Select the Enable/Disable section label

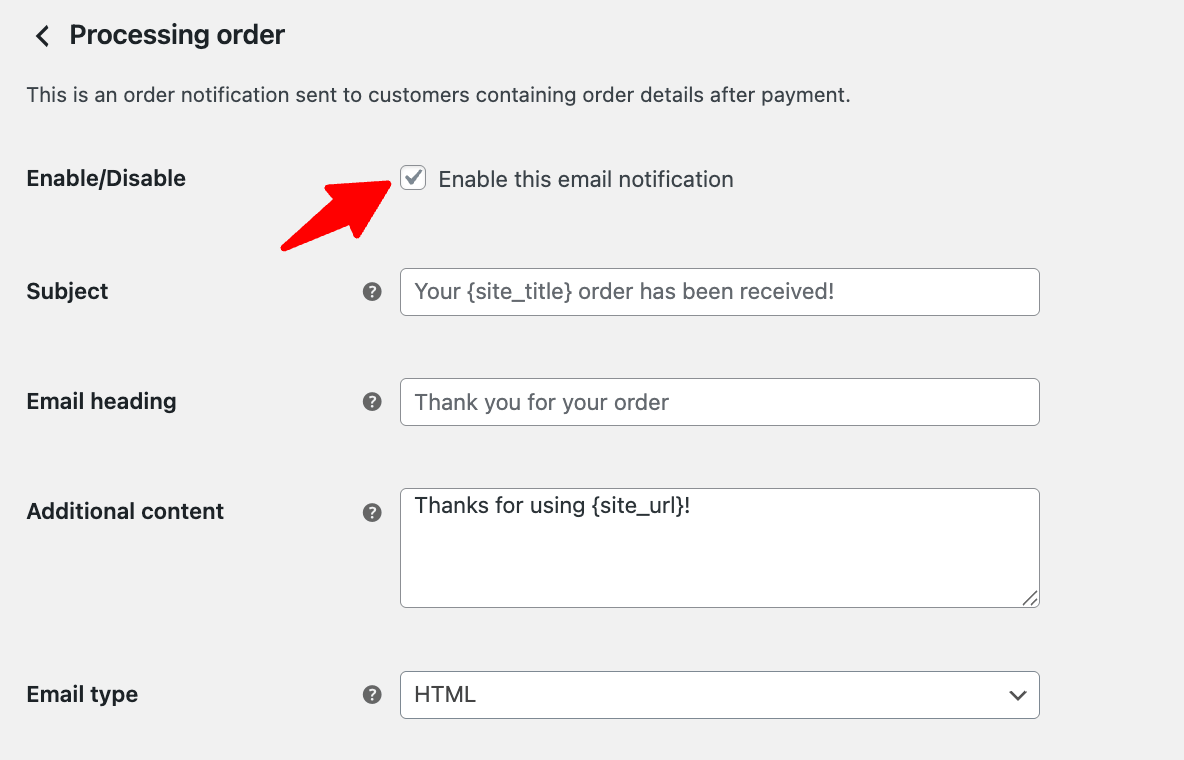tap(105, 178)
